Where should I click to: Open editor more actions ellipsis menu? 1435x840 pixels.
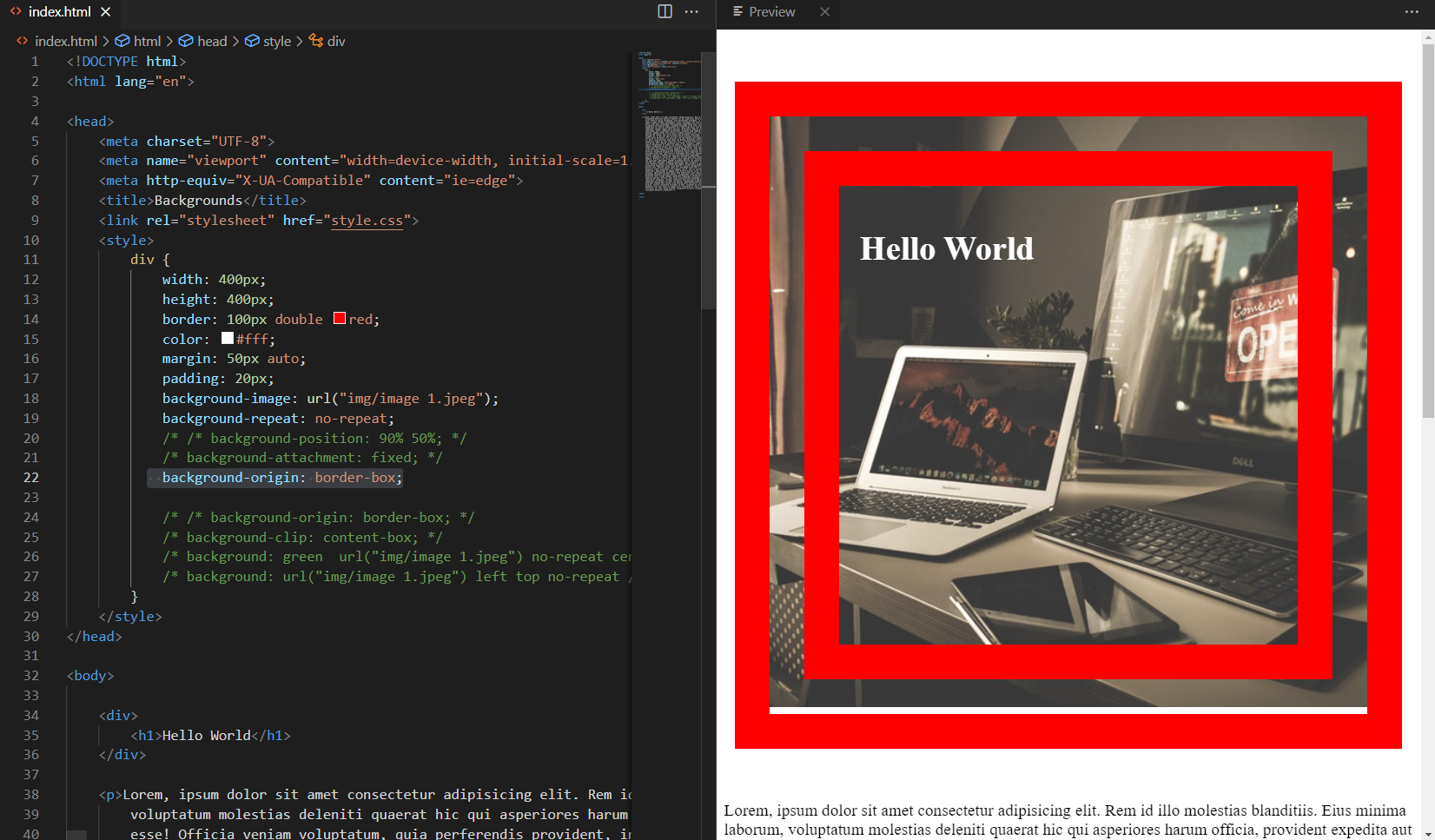[691, 11]
